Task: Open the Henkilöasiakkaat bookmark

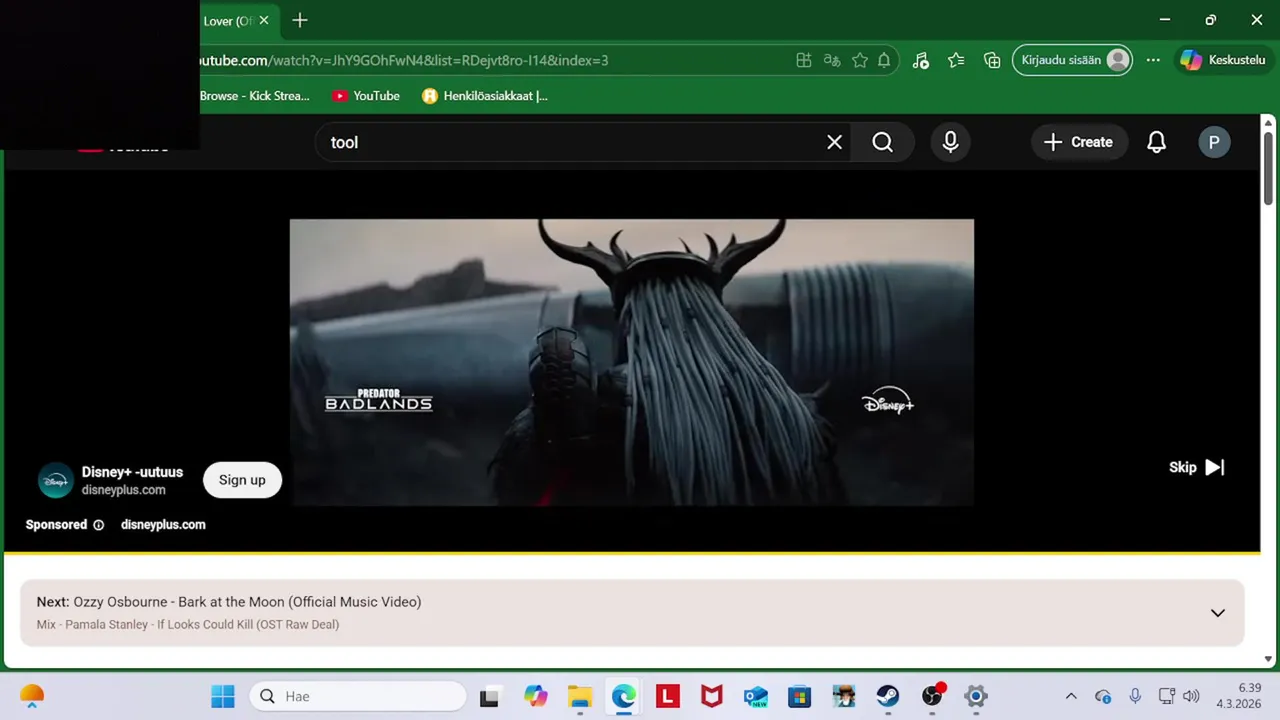Action: pyautogui.click(x=485, y=96)
